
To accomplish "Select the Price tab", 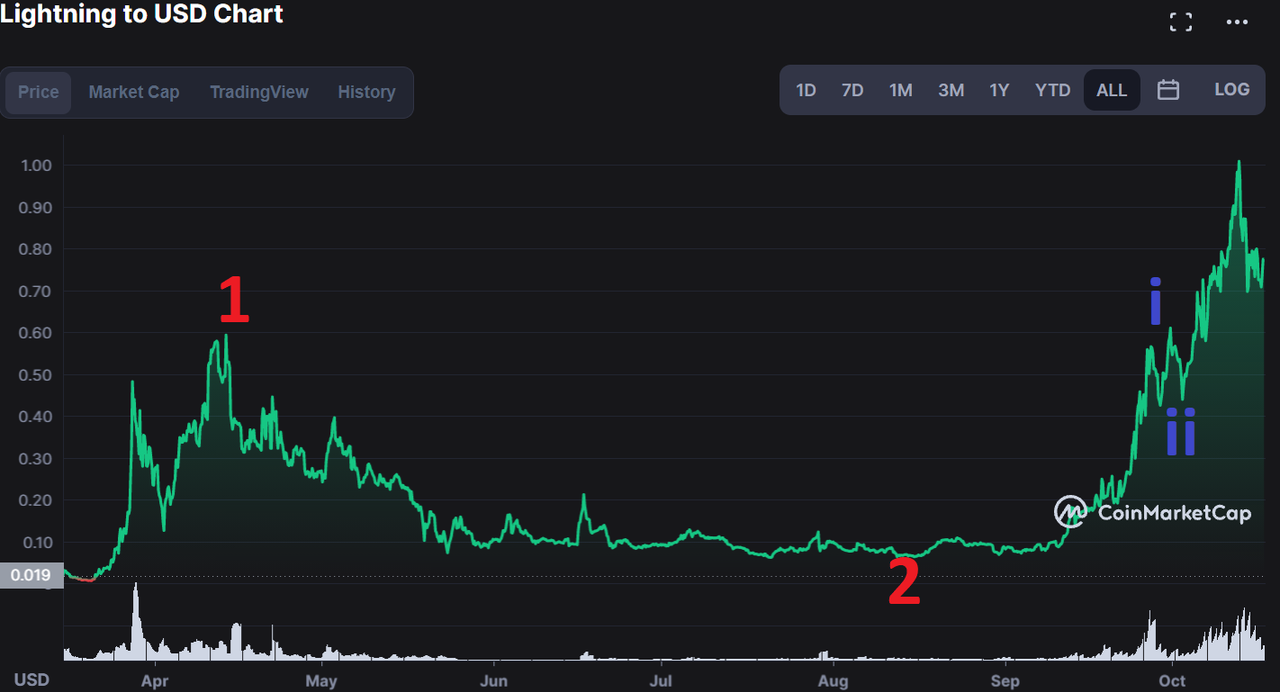I will [x=39, y=92].
